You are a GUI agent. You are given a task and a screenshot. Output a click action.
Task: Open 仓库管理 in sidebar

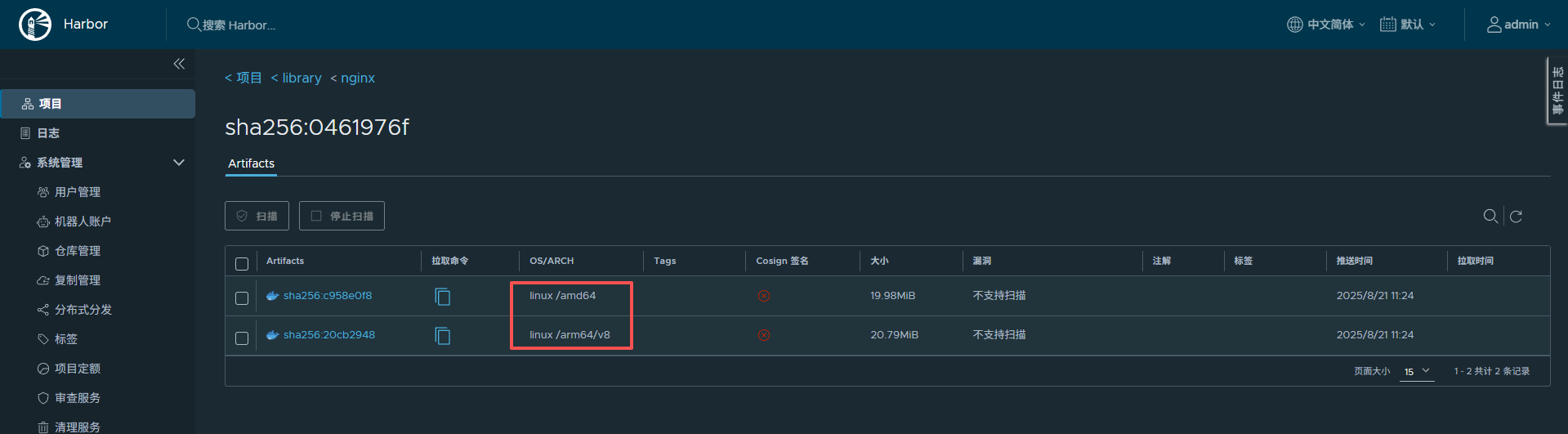[x=78, y=251]
